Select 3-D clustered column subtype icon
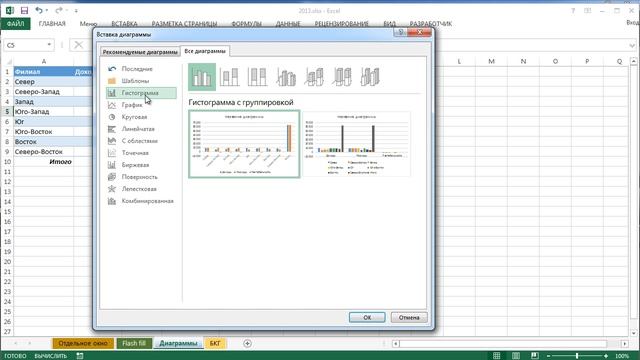The image size is (640, 360). (x=286, y=77)
